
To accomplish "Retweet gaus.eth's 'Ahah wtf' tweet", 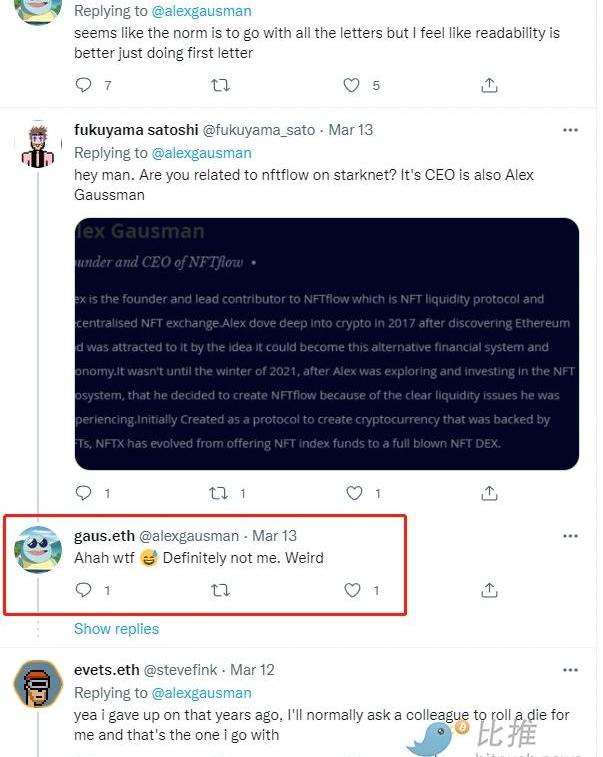I will coord(220,590).
